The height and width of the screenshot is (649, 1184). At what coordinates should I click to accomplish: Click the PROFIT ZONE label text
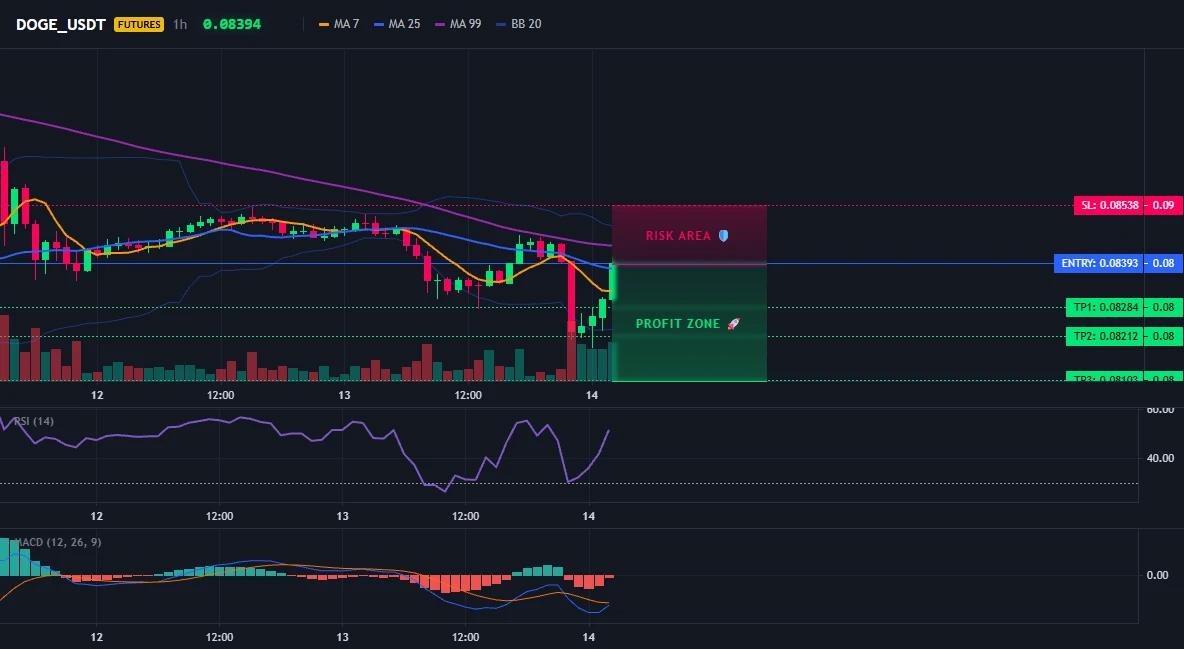(x=678, y=323)
